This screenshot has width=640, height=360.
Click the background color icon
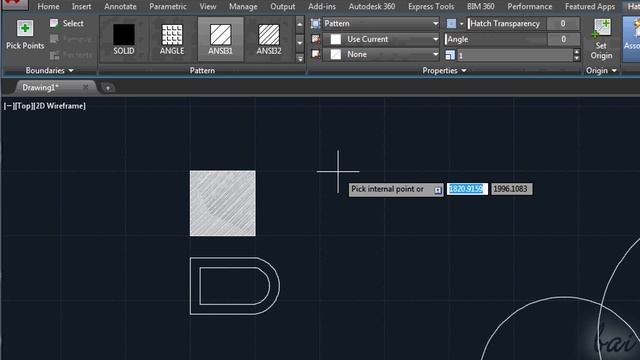pyautogui.click(x=316, y=54)
